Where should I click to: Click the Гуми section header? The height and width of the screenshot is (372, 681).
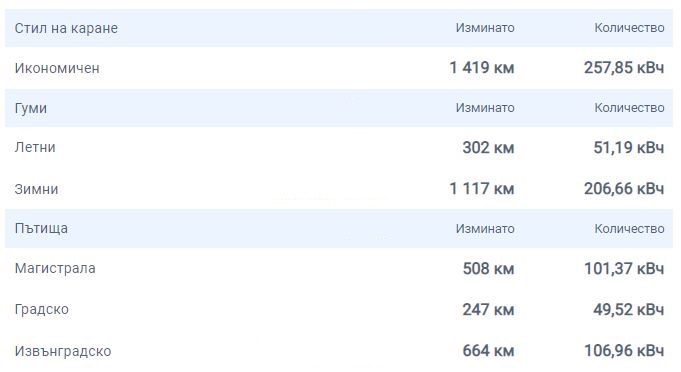(x=339, y=108)
